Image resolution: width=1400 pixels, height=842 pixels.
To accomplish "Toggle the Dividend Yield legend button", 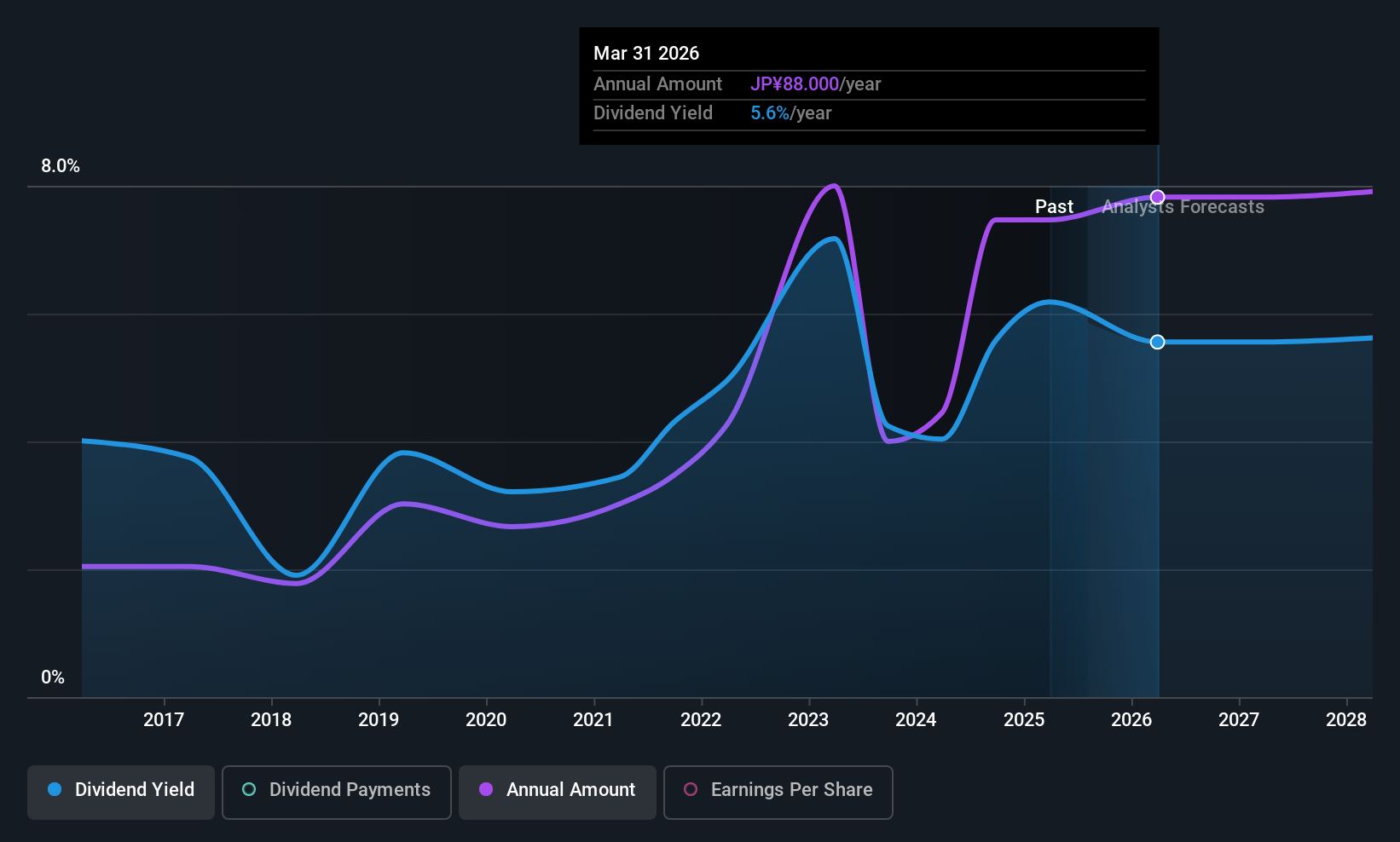I will coord(121,790).
